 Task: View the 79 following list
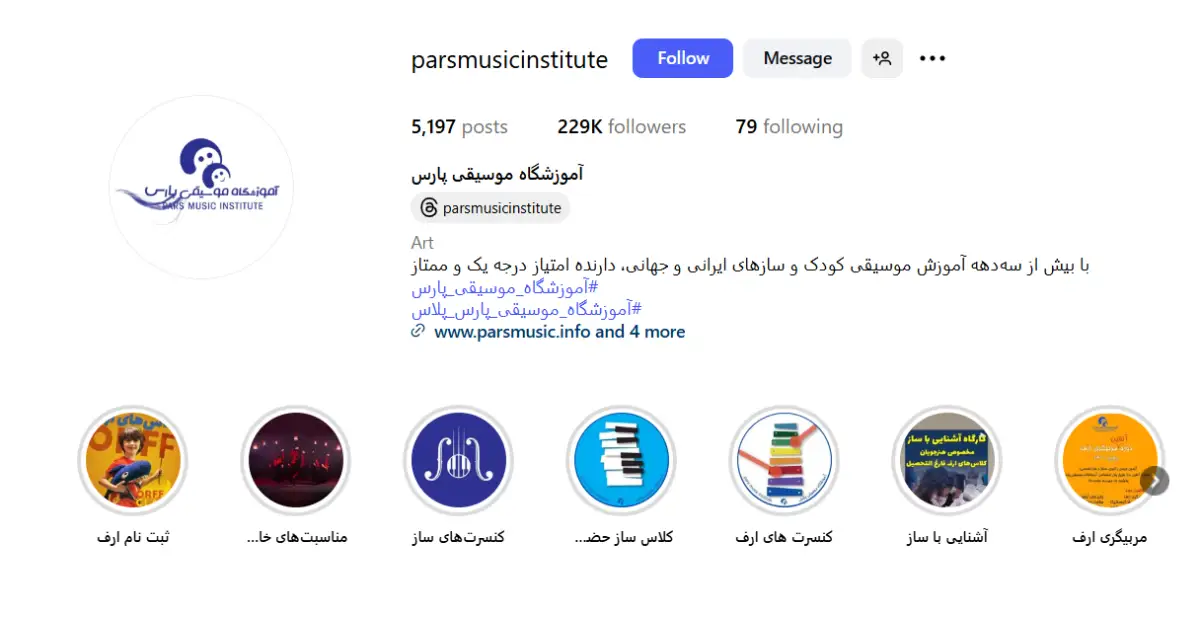tap(789, 127)
